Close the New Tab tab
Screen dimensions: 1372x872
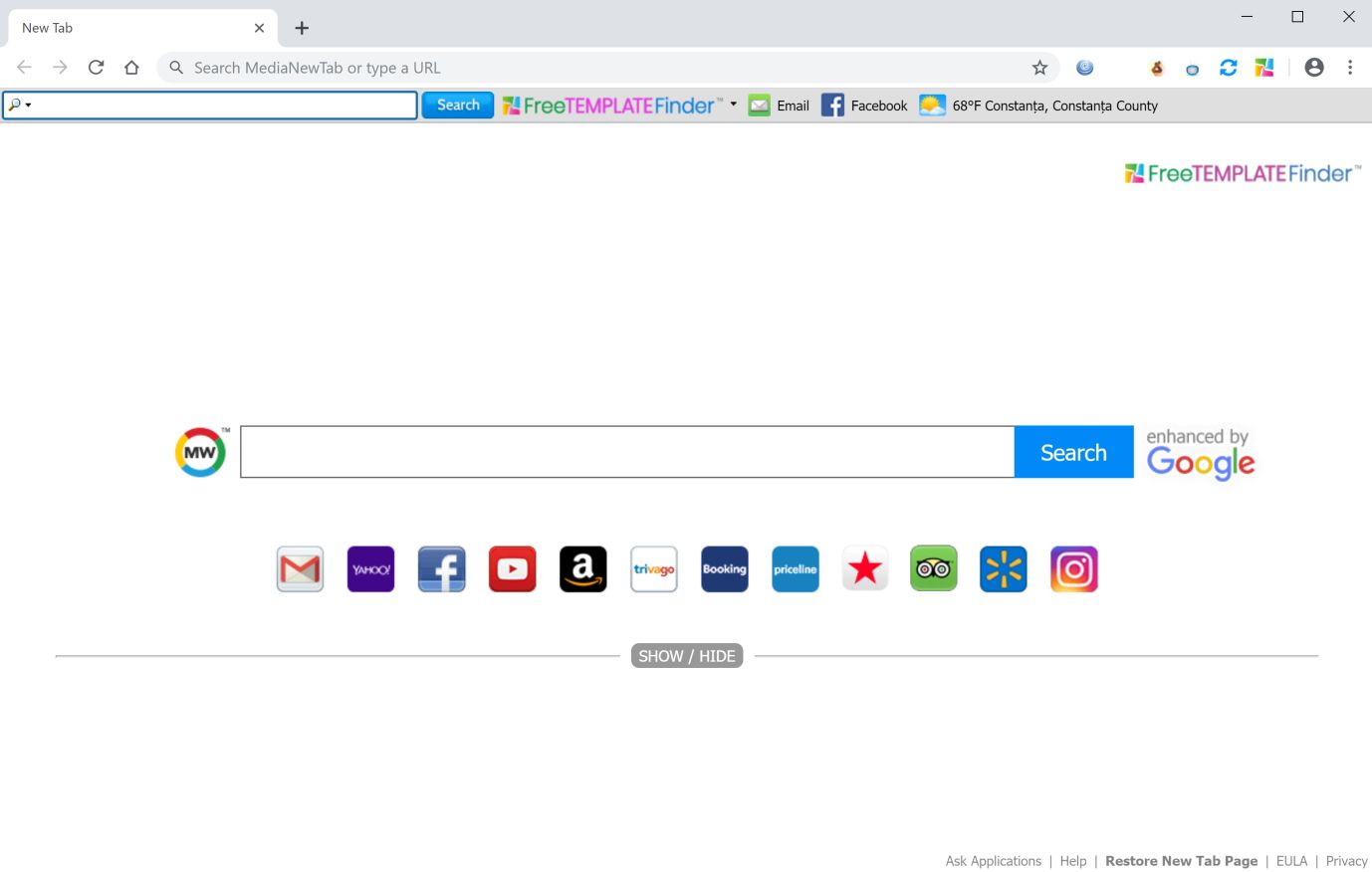(259, 28)
